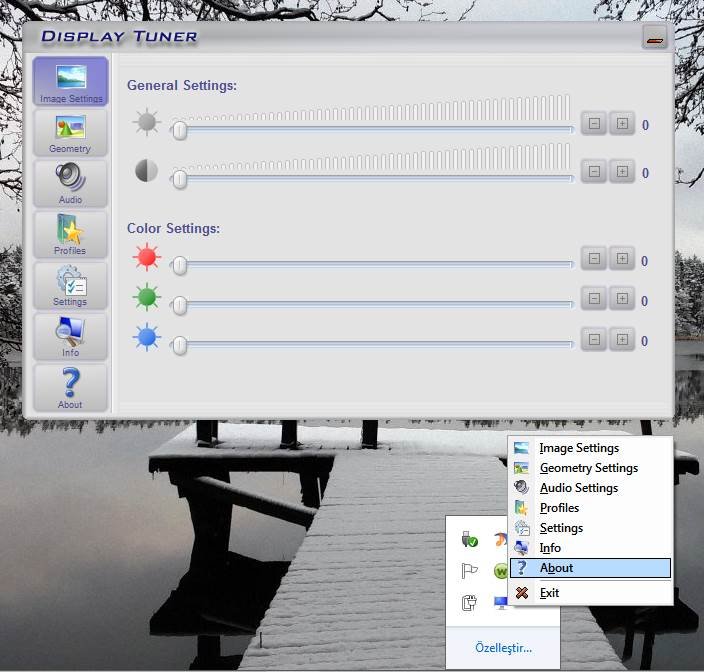Click the red color sun icon
The height and width of the screenshot is (672, 704).
coord(146,257)
